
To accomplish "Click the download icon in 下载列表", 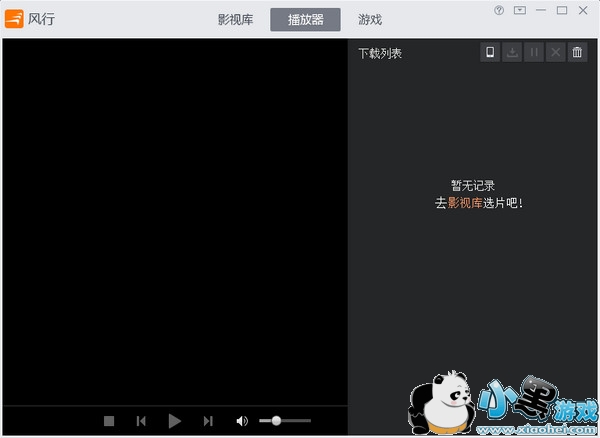I will click(512, 52).
